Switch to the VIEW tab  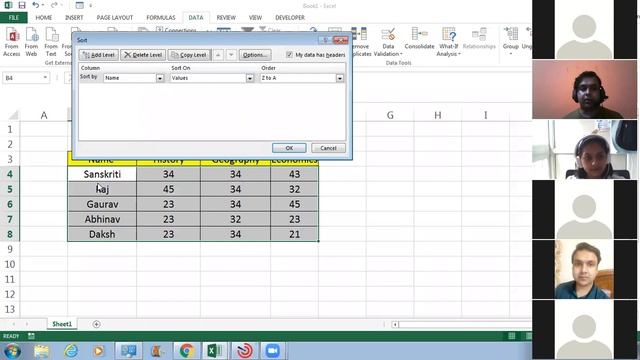point(256,18)
